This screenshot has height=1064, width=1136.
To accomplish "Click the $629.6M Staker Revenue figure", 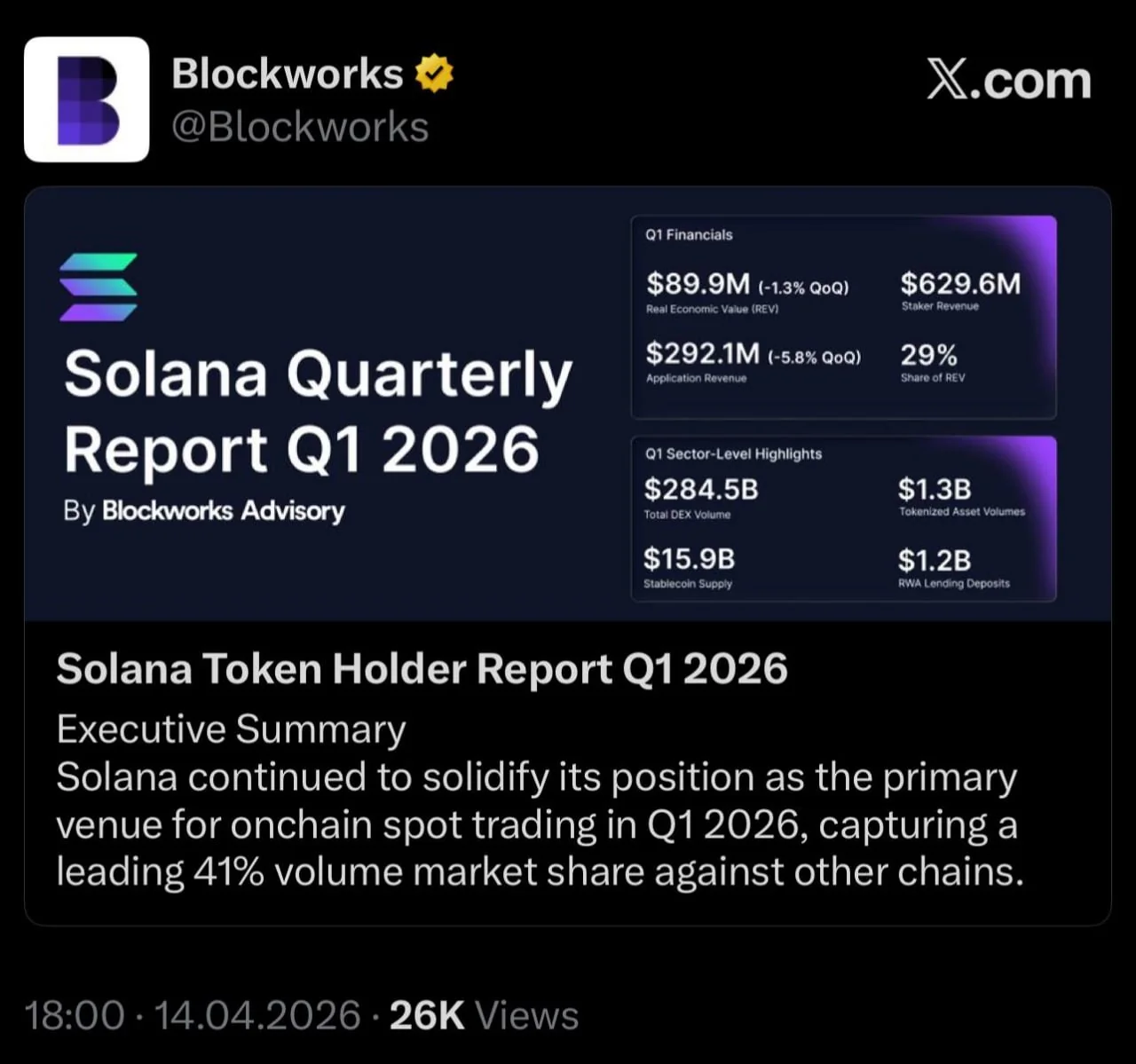I will pyautogui.click(x=960, y=284).
